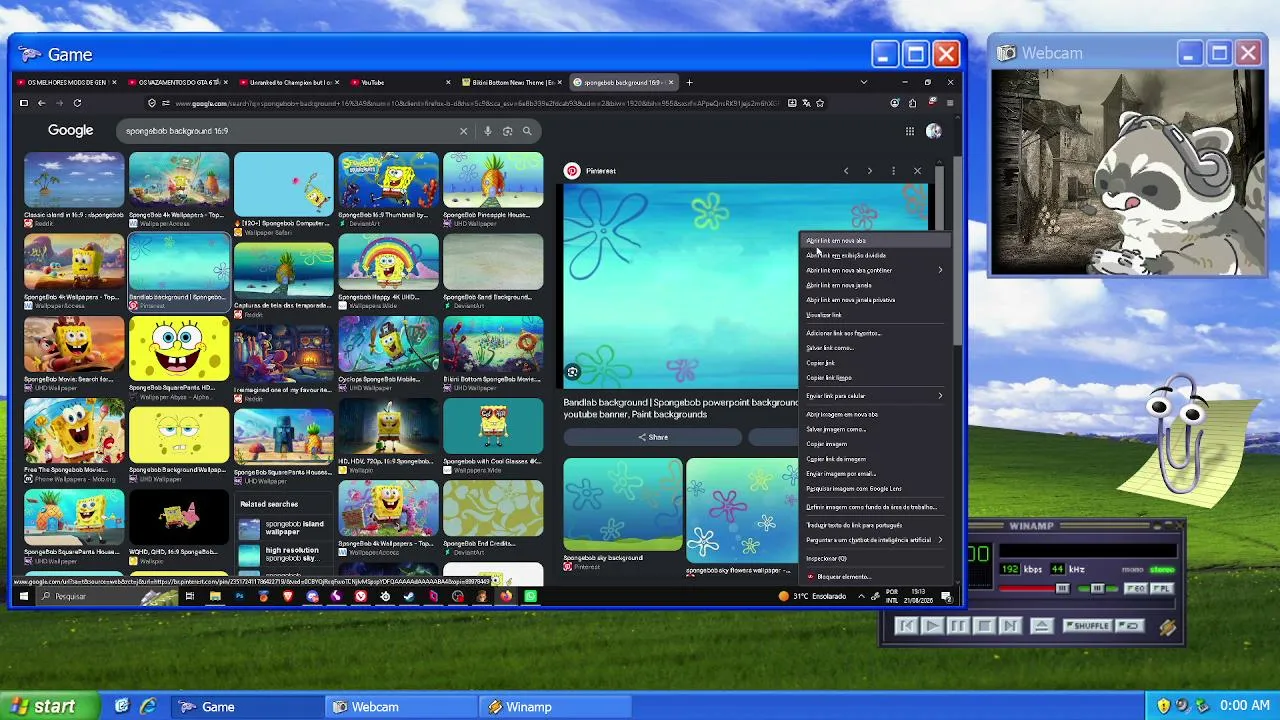Toggle the Winamp PL playlist window
The height and width of the screenshot is (720, 1280).
coord(1160,589)
